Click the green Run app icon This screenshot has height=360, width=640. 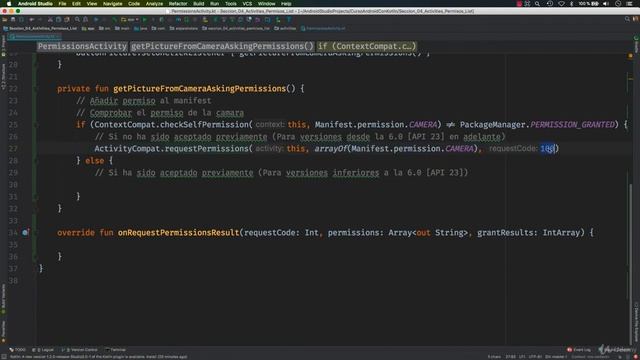(144, 19)
